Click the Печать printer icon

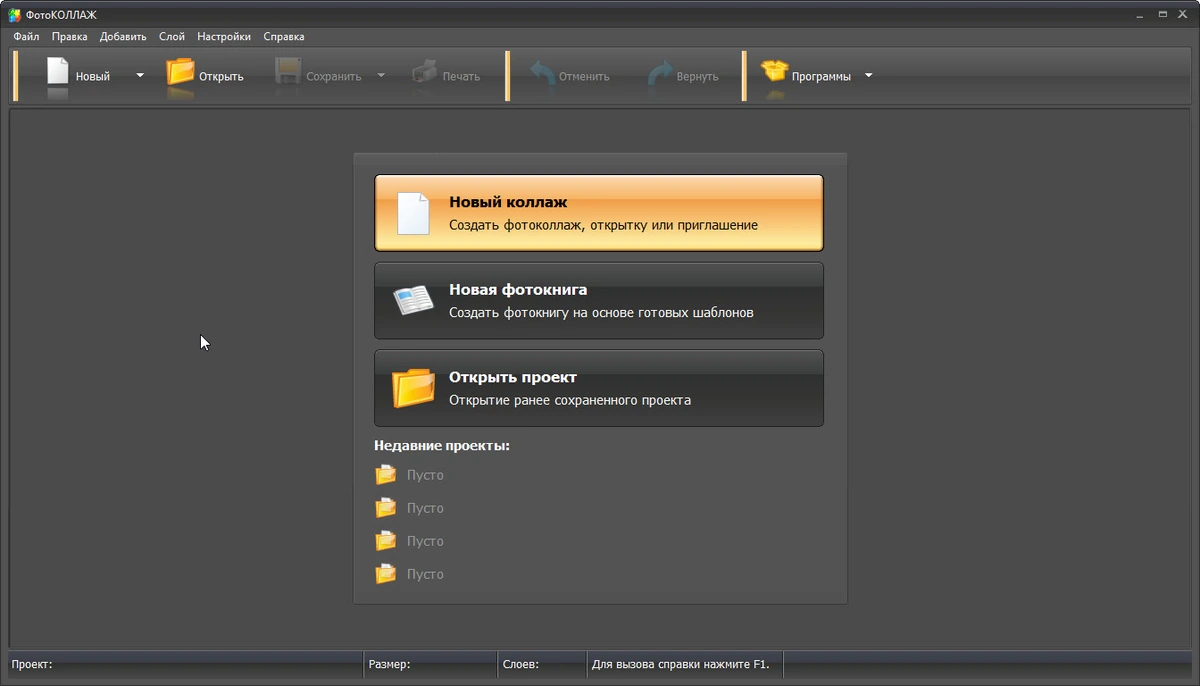click(424, 72)
